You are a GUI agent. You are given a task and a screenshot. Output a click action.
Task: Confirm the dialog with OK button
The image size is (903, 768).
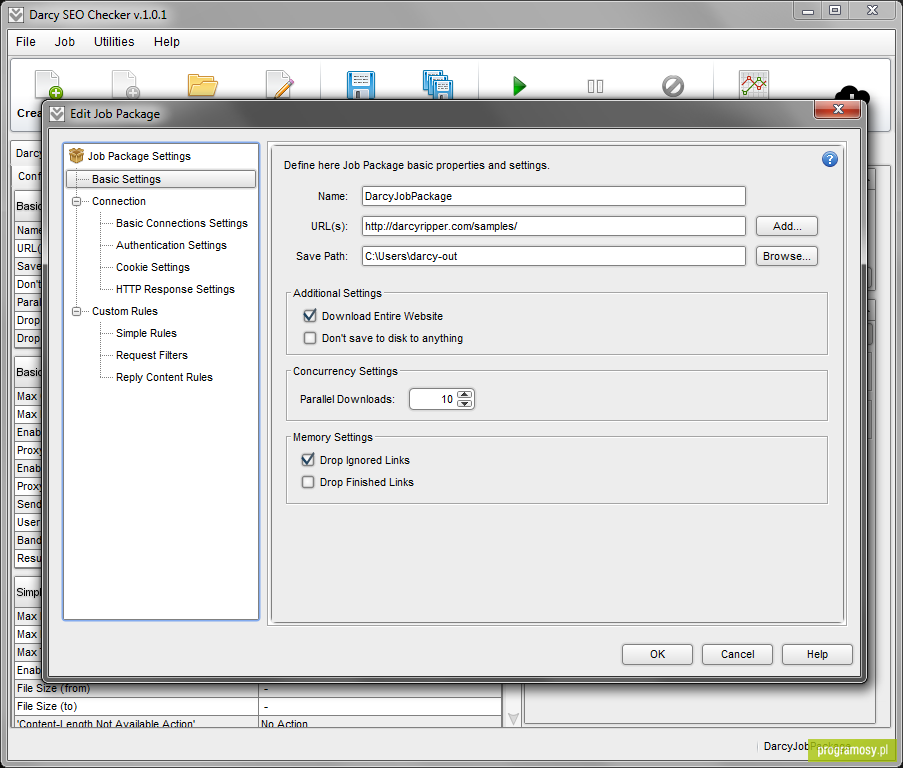coord(657,654)
